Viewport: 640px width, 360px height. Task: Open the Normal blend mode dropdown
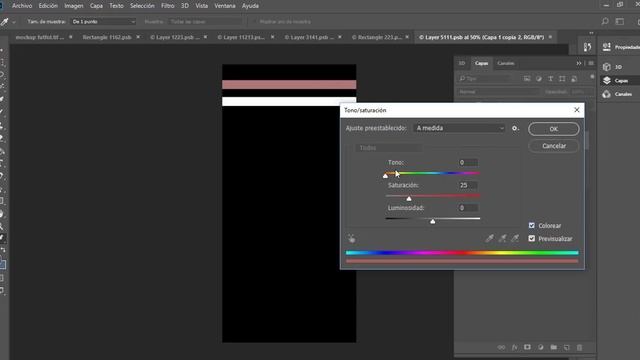(x=498, y=92)
